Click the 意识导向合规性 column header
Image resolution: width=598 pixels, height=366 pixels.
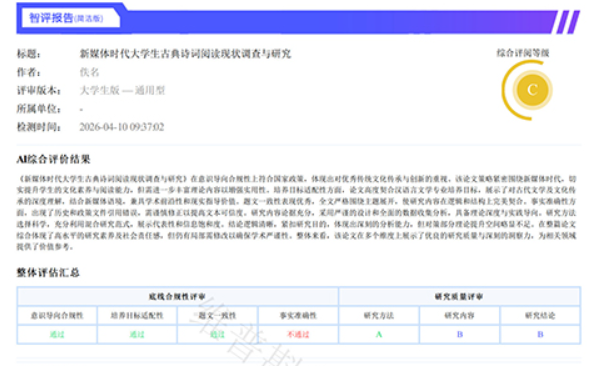[57, 315]
